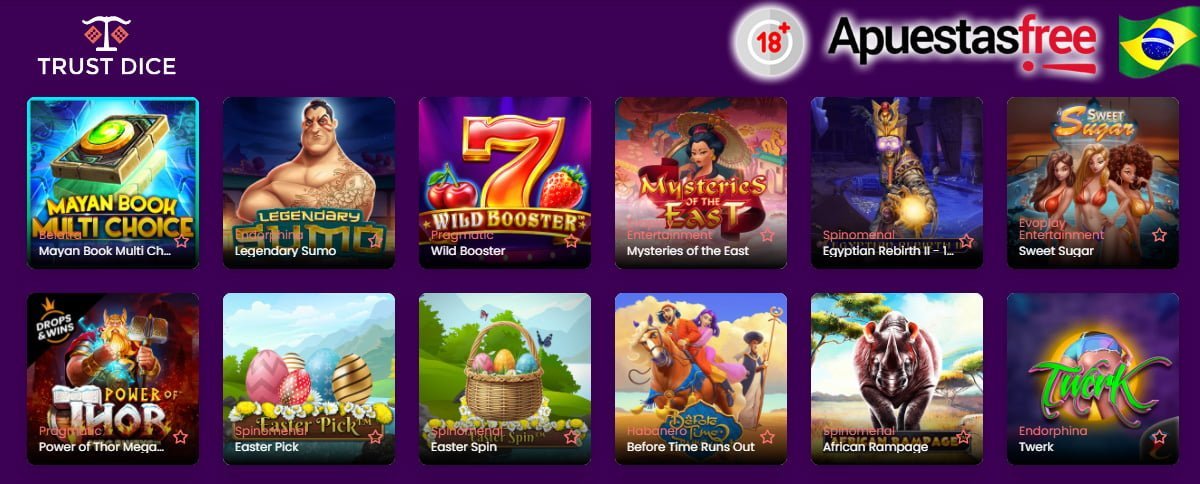Toggle favorite star on Legendary Sumo
1200x484 pixels.
coord(375,241)
